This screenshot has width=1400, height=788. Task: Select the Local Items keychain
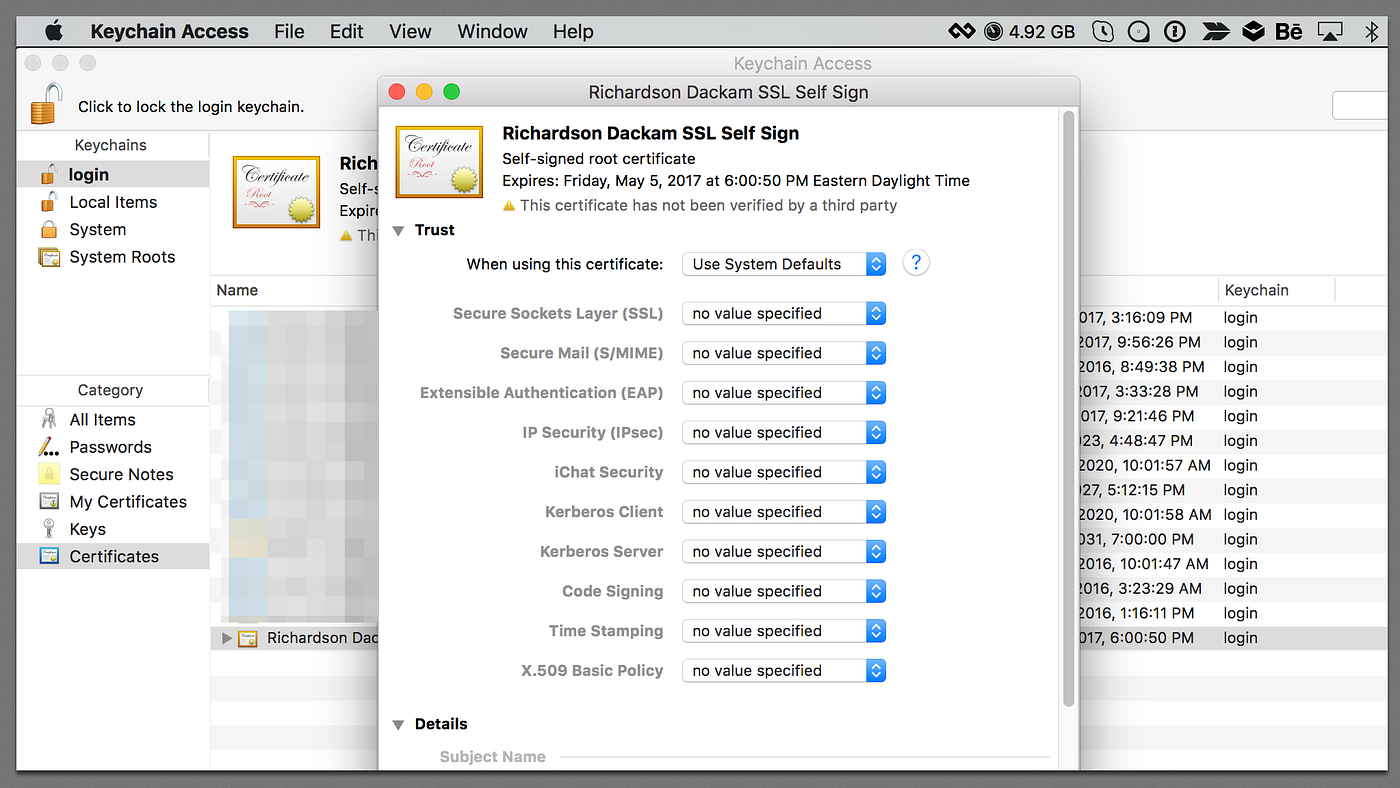[x=113, y=202]
